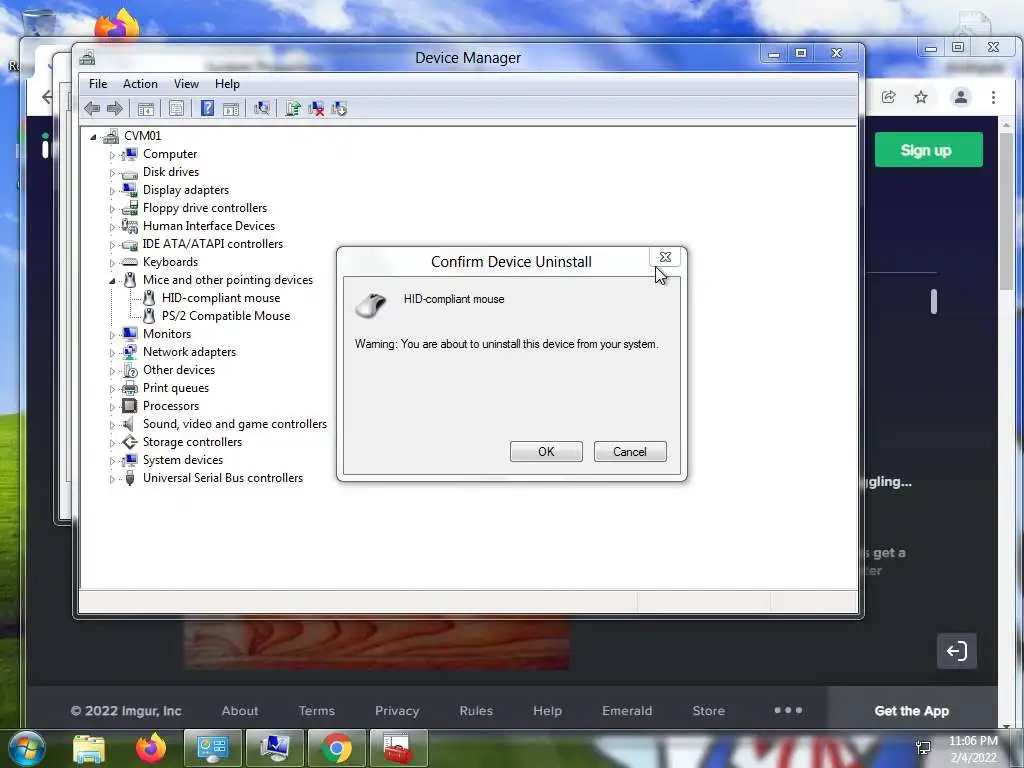This screenshot has height=768, width=1024.
Task: Click the Store link in Imgur footer
Action: coord(709,711)
